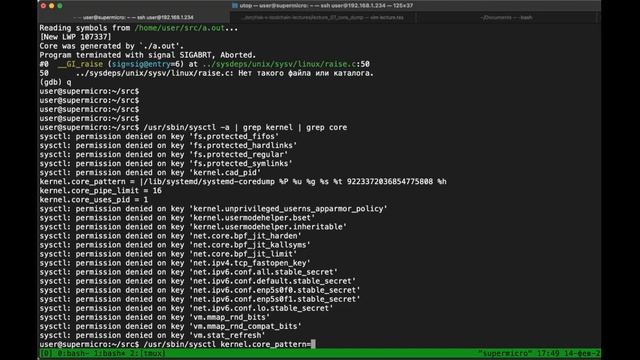Screen dimensions: 640x360
Task: Click 'net.ipv4.tcp_fastopen_key' key
Action: point(250,263)
